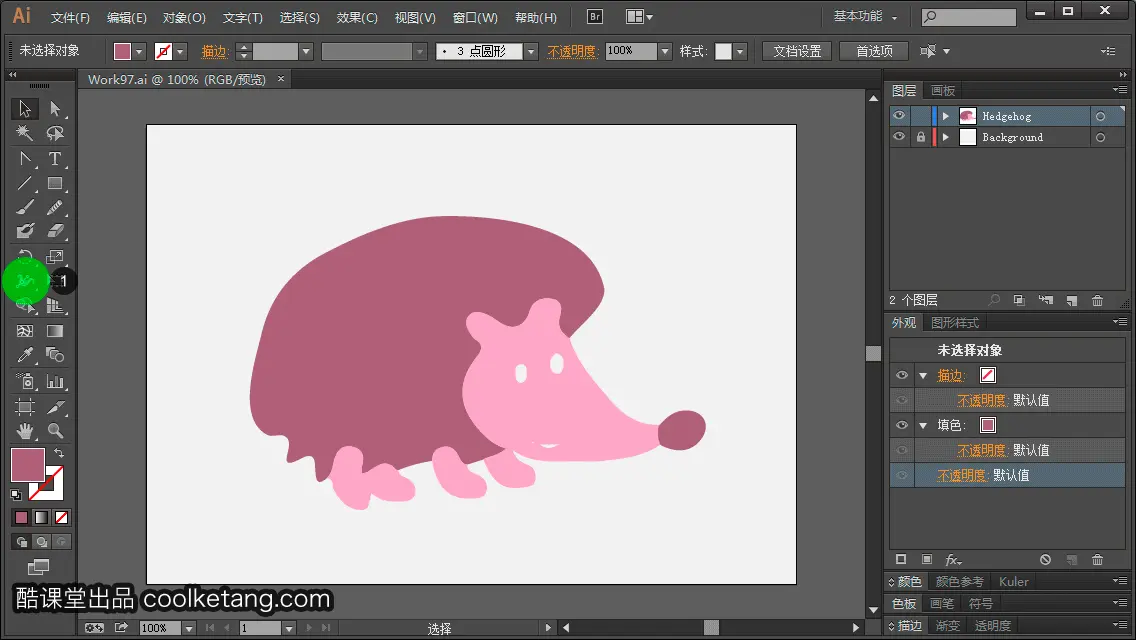This screenshot has height=640, width=1136.
Task: Toggle visibility of Background layer
Action: tap(899, 137)
